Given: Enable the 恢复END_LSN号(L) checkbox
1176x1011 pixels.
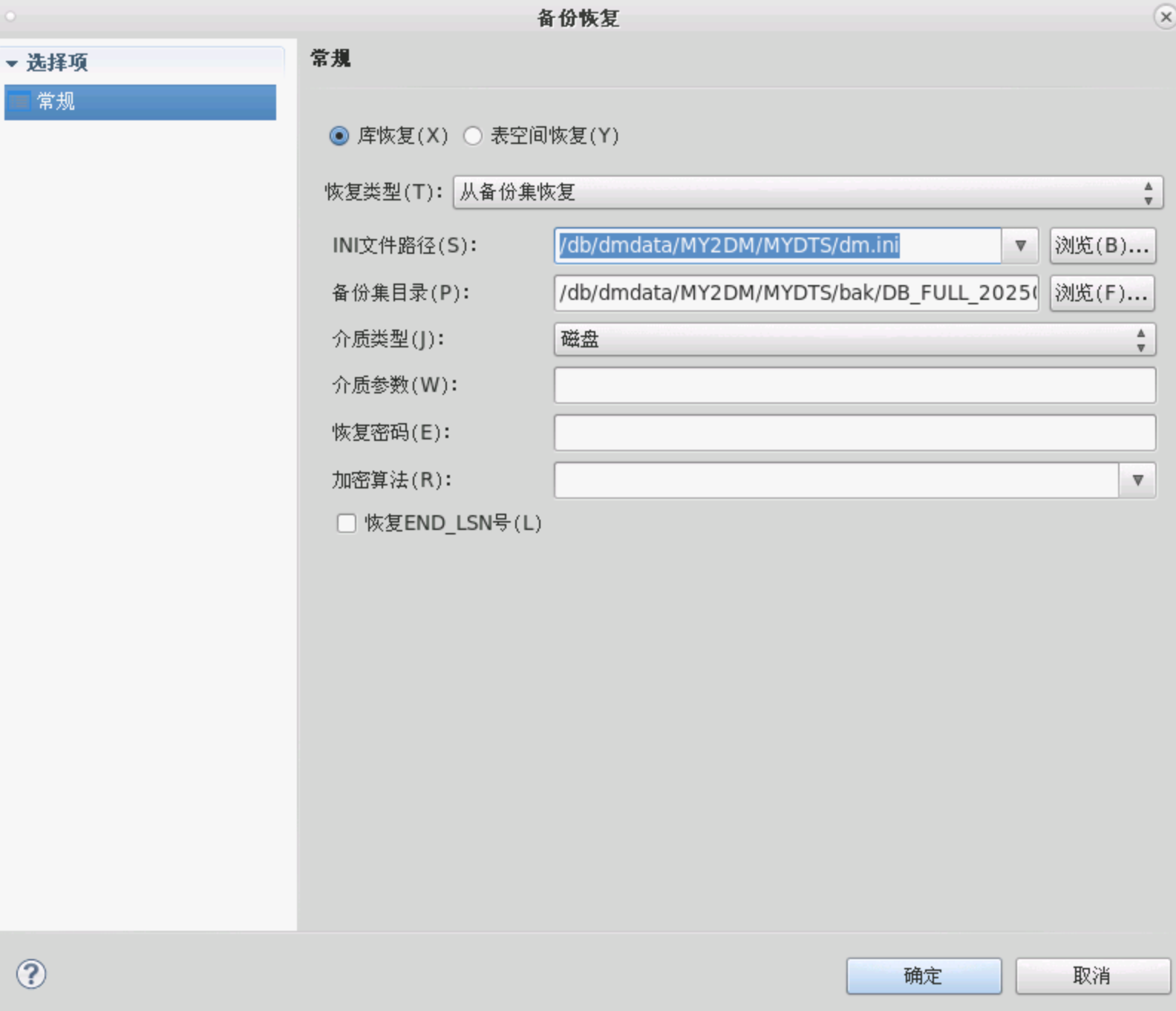Looking at the screenshot, I should (x=346, y=523).
